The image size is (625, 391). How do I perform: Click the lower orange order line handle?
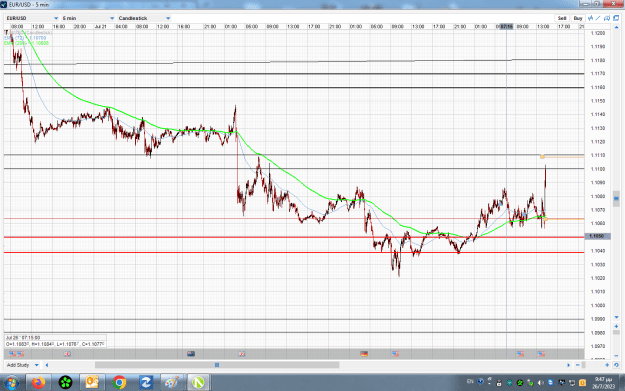pyautogui.click(x=546, y=219)
